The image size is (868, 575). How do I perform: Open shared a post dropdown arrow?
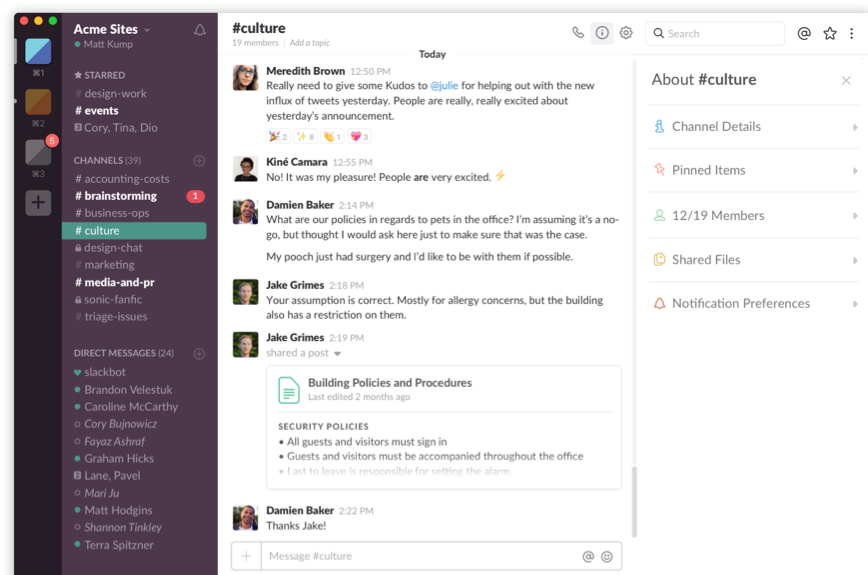[x=337, y=354]
